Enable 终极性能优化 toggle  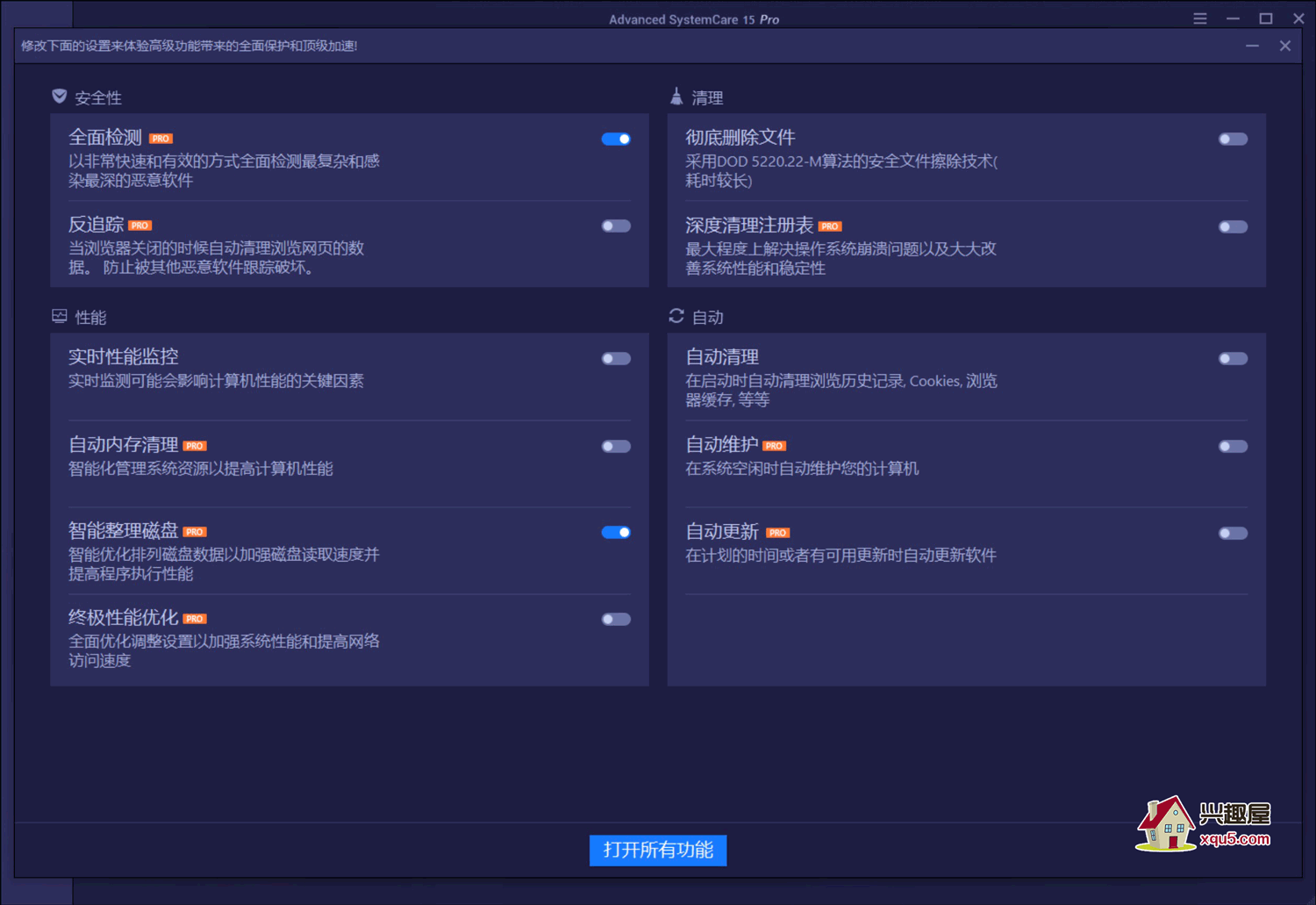click(x=616, y=620)
